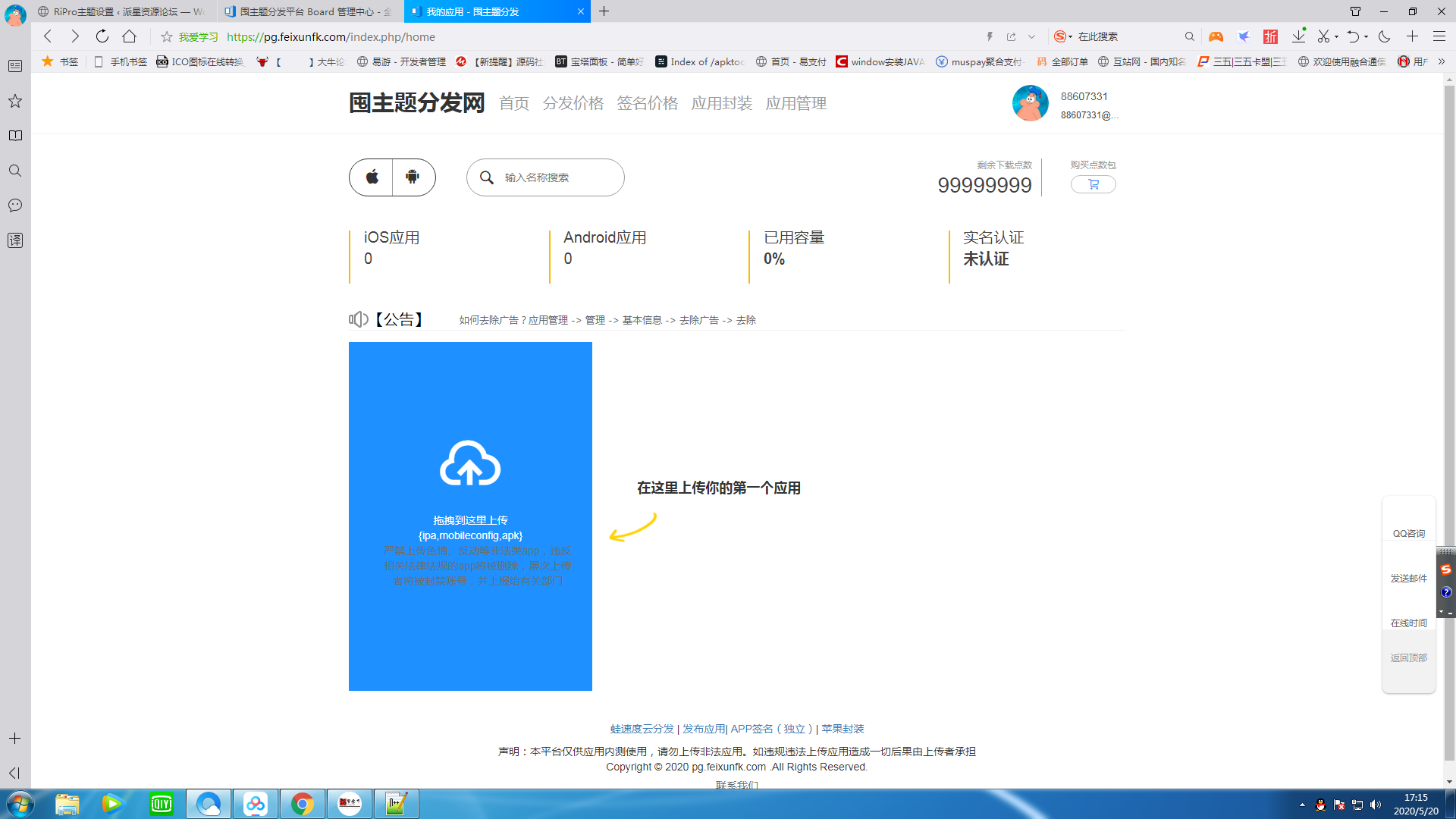Expand the undo dropdown arrow
1456x819 pixels.
pos(1367,36)
